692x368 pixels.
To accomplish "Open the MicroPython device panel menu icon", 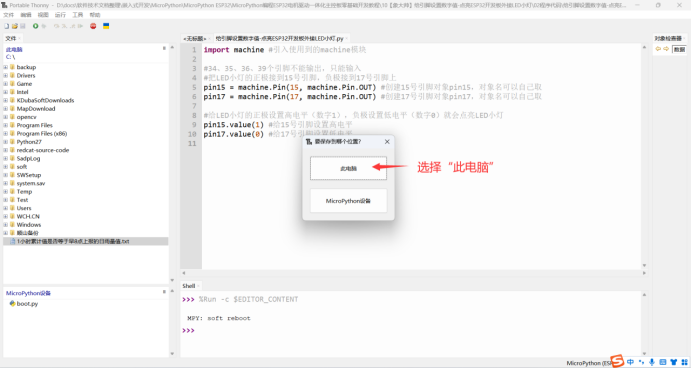I will coord(164,292).
